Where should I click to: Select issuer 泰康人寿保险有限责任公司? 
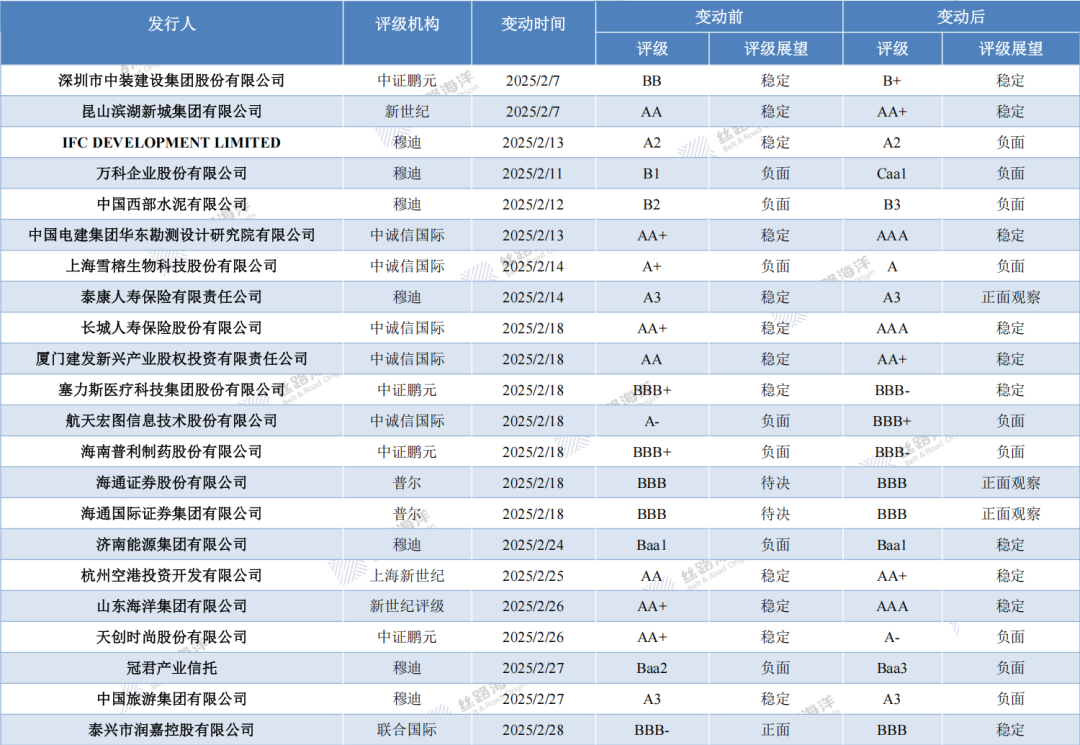[x=172, y=297]
